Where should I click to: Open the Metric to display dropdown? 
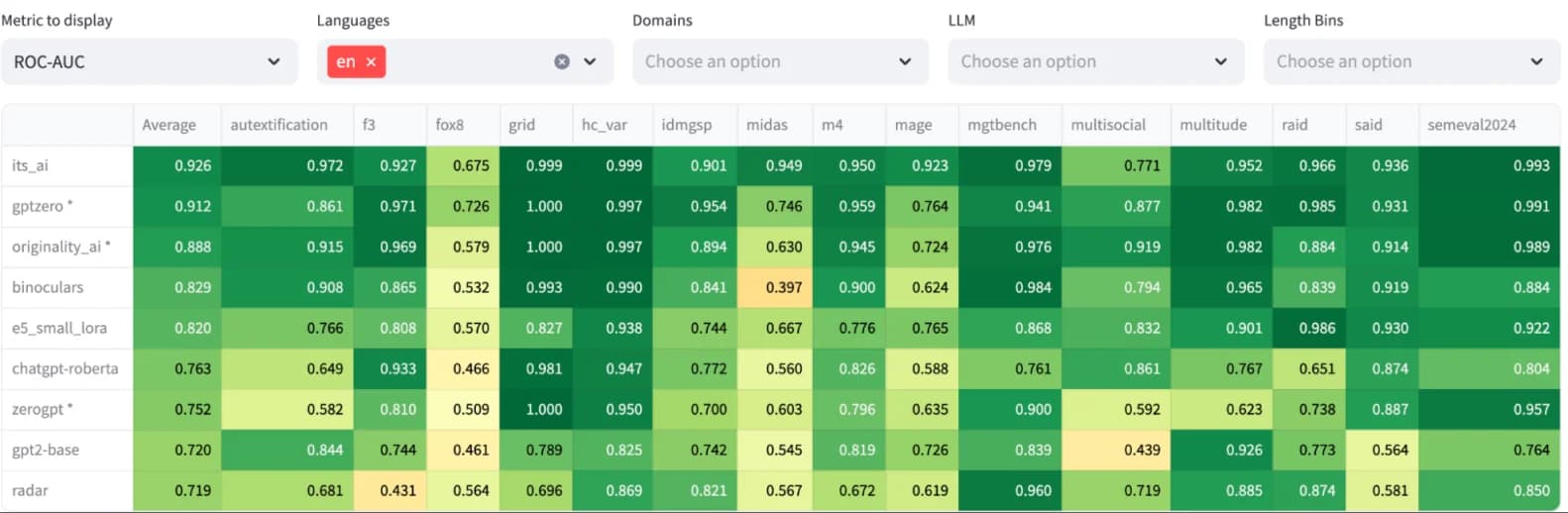(149, 61)
